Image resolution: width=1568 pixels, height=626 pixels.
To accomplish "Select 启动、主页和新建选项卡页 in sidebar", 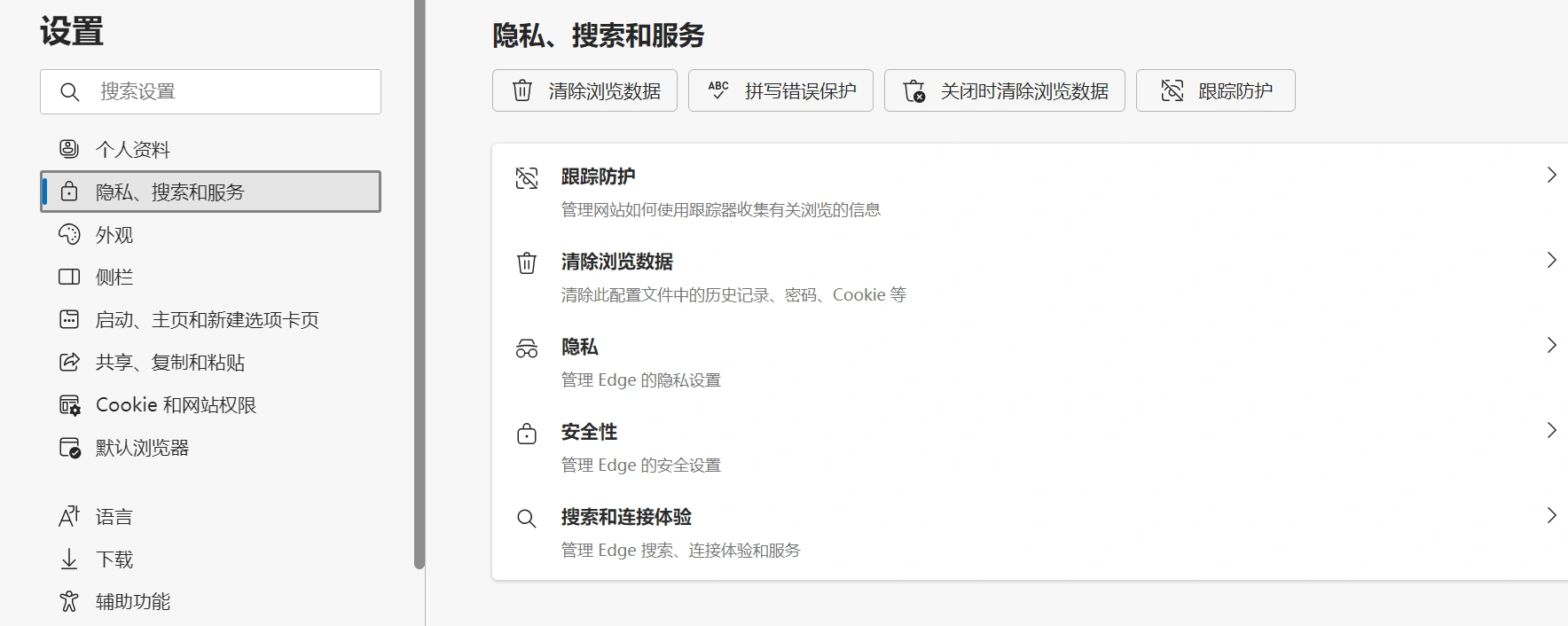I will 207,320.
